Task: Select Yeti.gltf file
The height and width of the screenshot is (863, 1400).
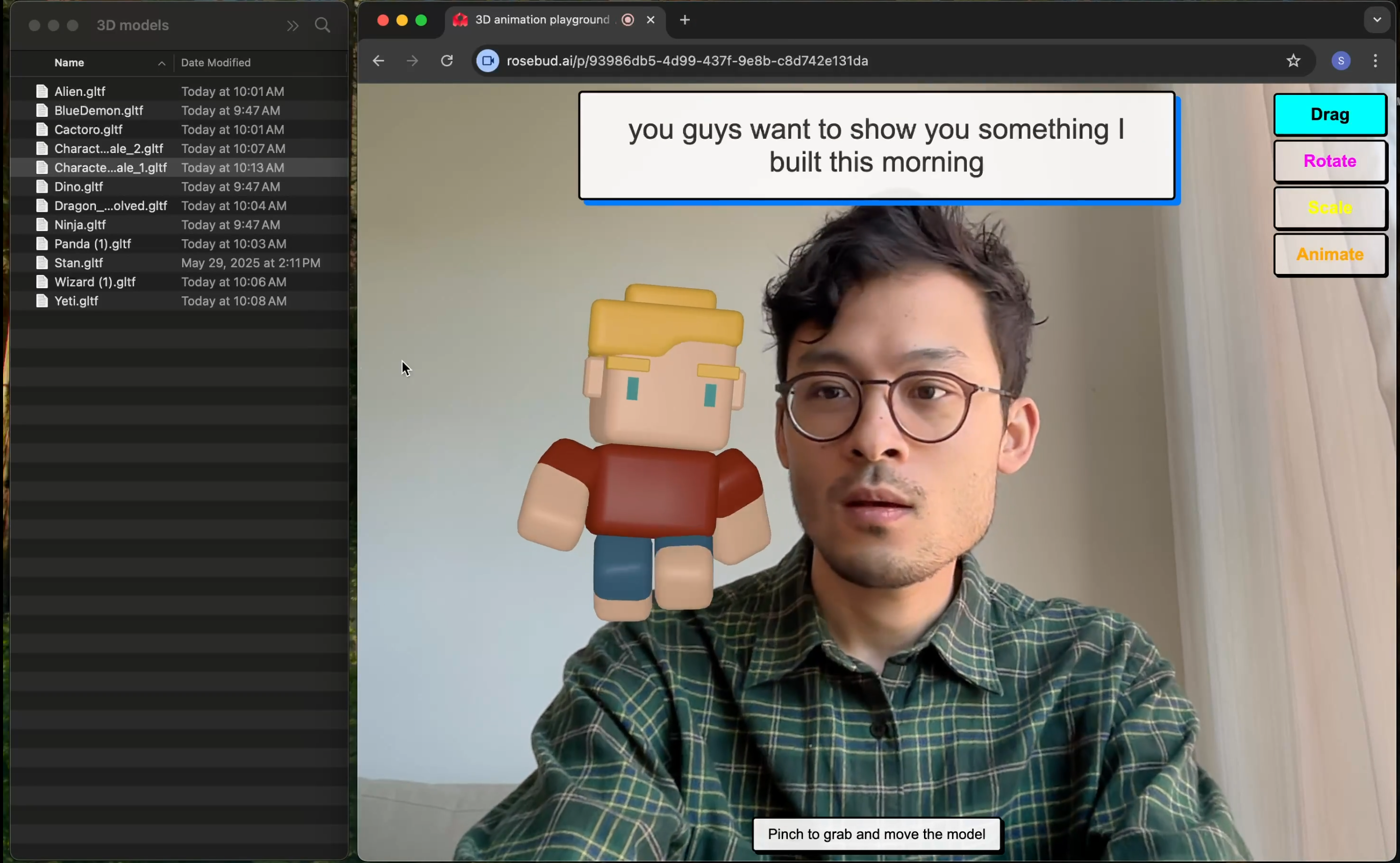Action: pos(179,301)
